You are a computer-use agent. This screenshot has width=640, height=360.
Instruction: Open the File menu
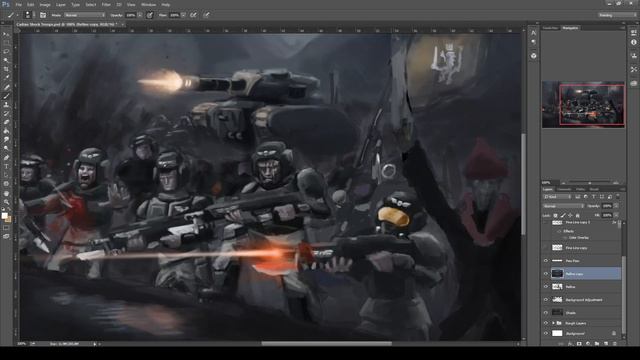pos(18,5)
